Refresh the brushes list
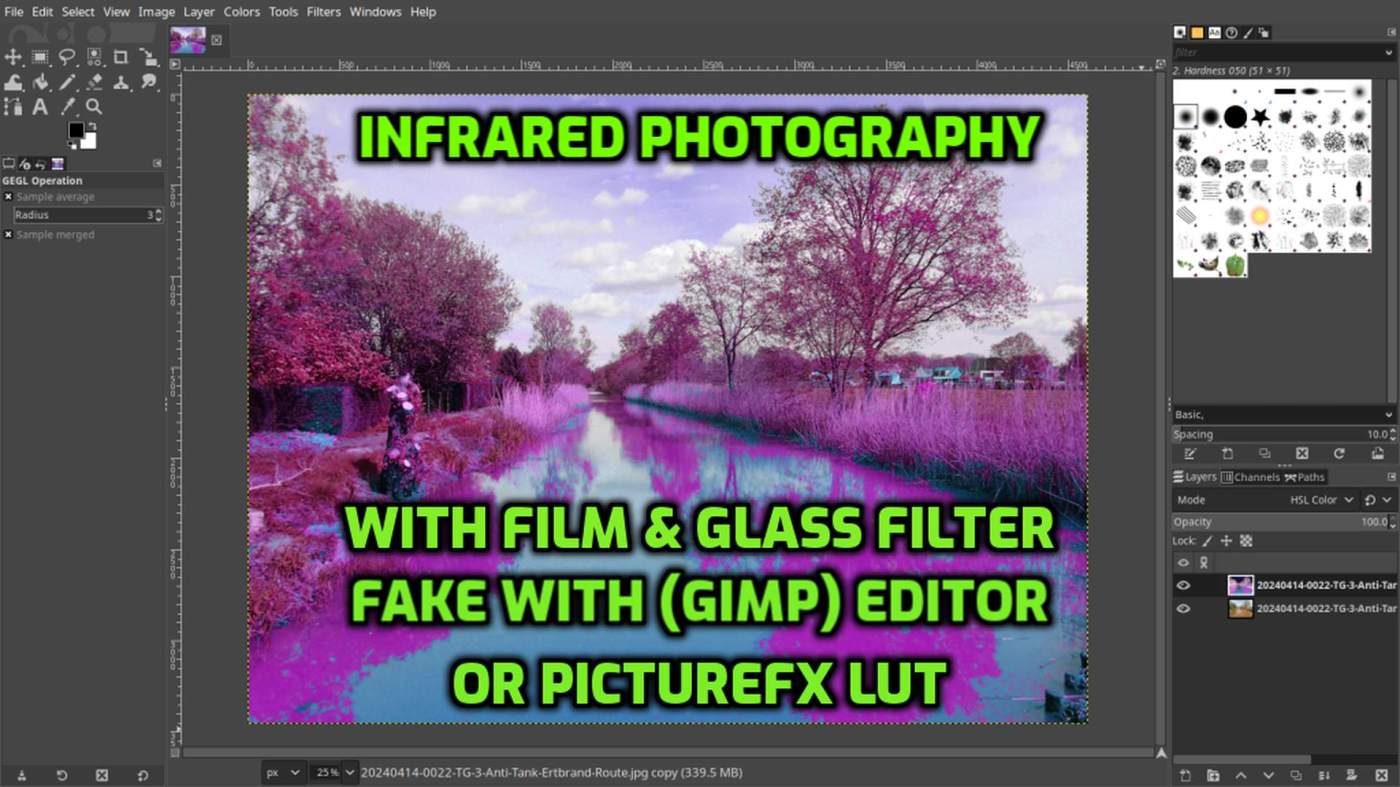Screen dimensions: 1400x787 coord(1339,454)
